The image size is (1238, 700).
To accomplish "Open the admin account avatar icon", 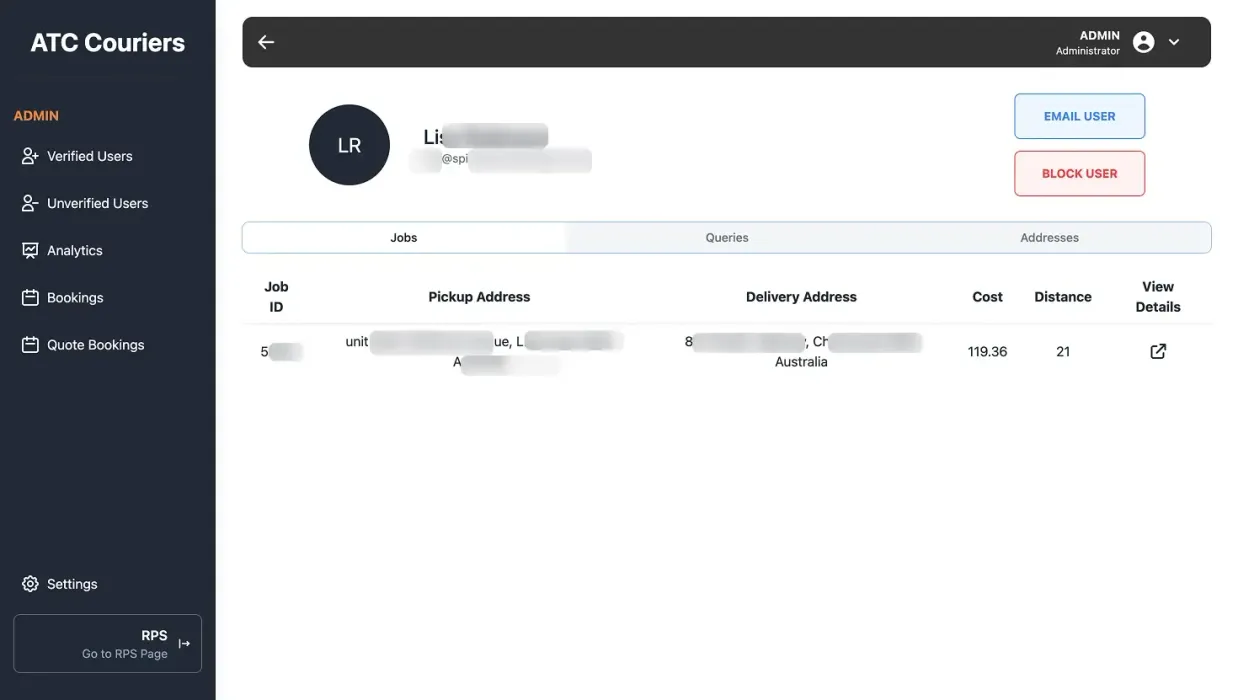I will point(1144,42).
